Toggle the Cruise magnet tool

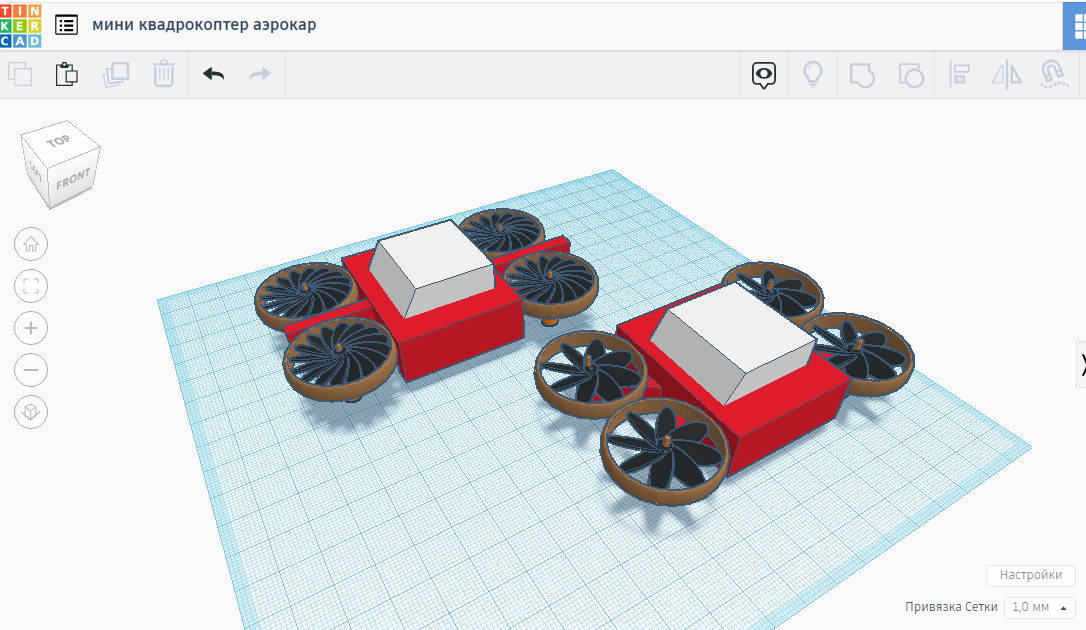1053,74
